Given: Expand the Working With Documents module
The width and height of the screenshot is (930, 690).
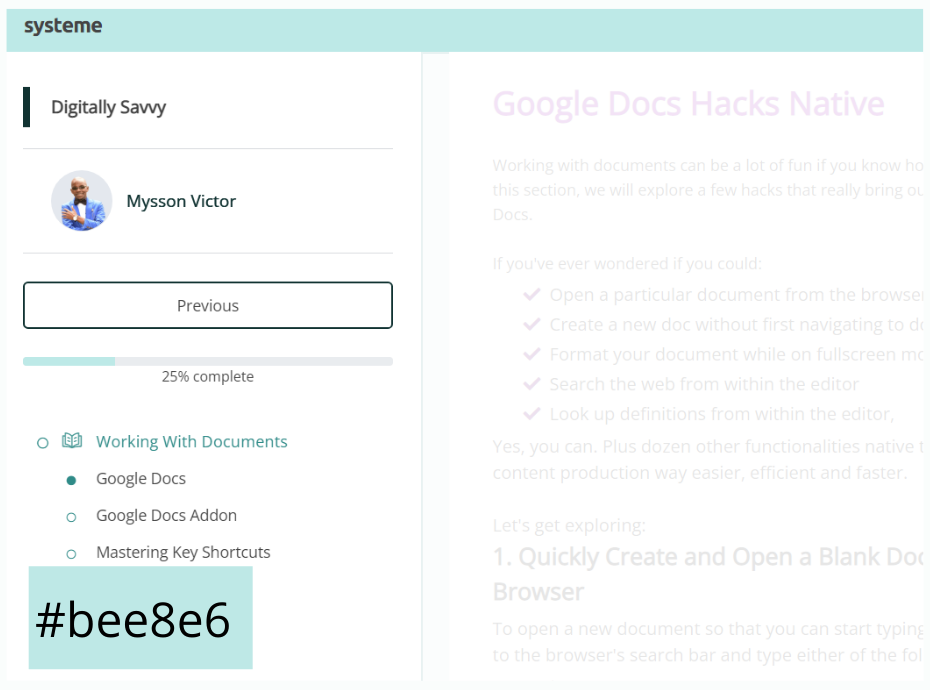Looking at the screenshot, I should coord(192,442).
